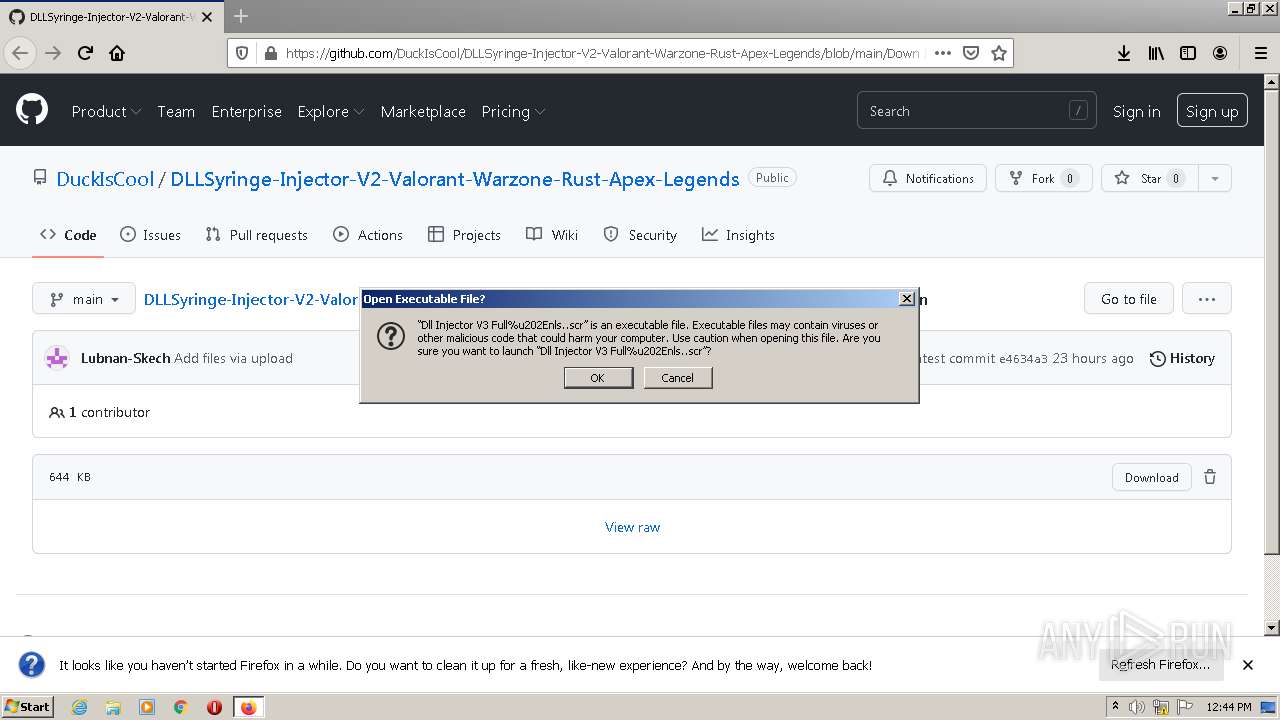Screen dimensions: 1280x720
Task: Open Firefox home page icon
Action: click(x=117, y=53)
